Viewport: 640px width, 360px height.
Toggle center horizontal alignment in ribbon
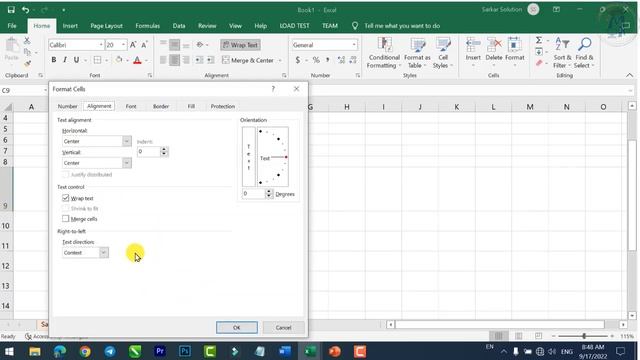(x=174, y=60)
